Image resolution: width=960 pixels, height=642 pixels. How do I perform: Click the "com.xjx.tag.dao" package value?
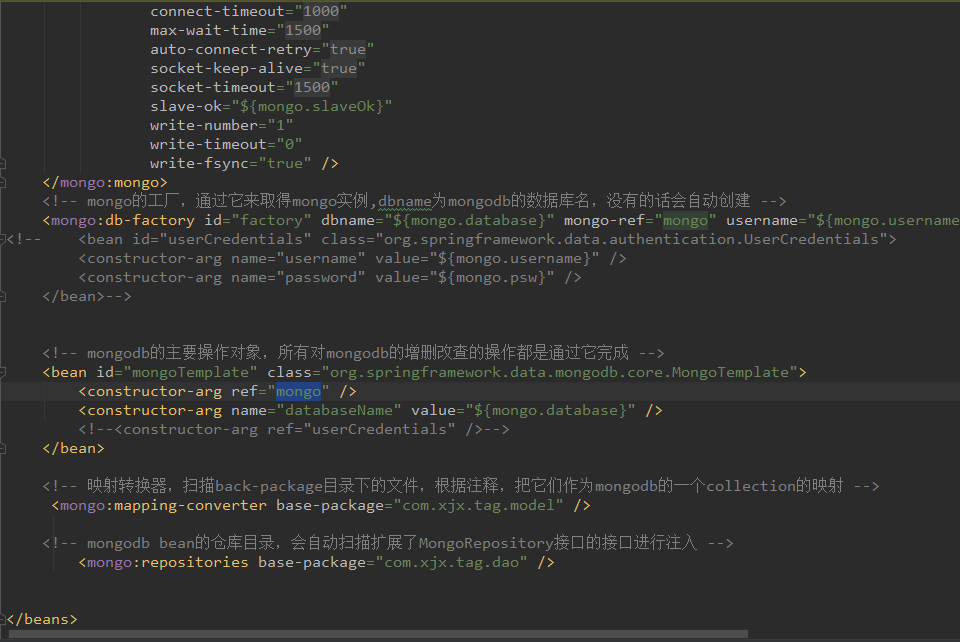click(x=451, y=562)
